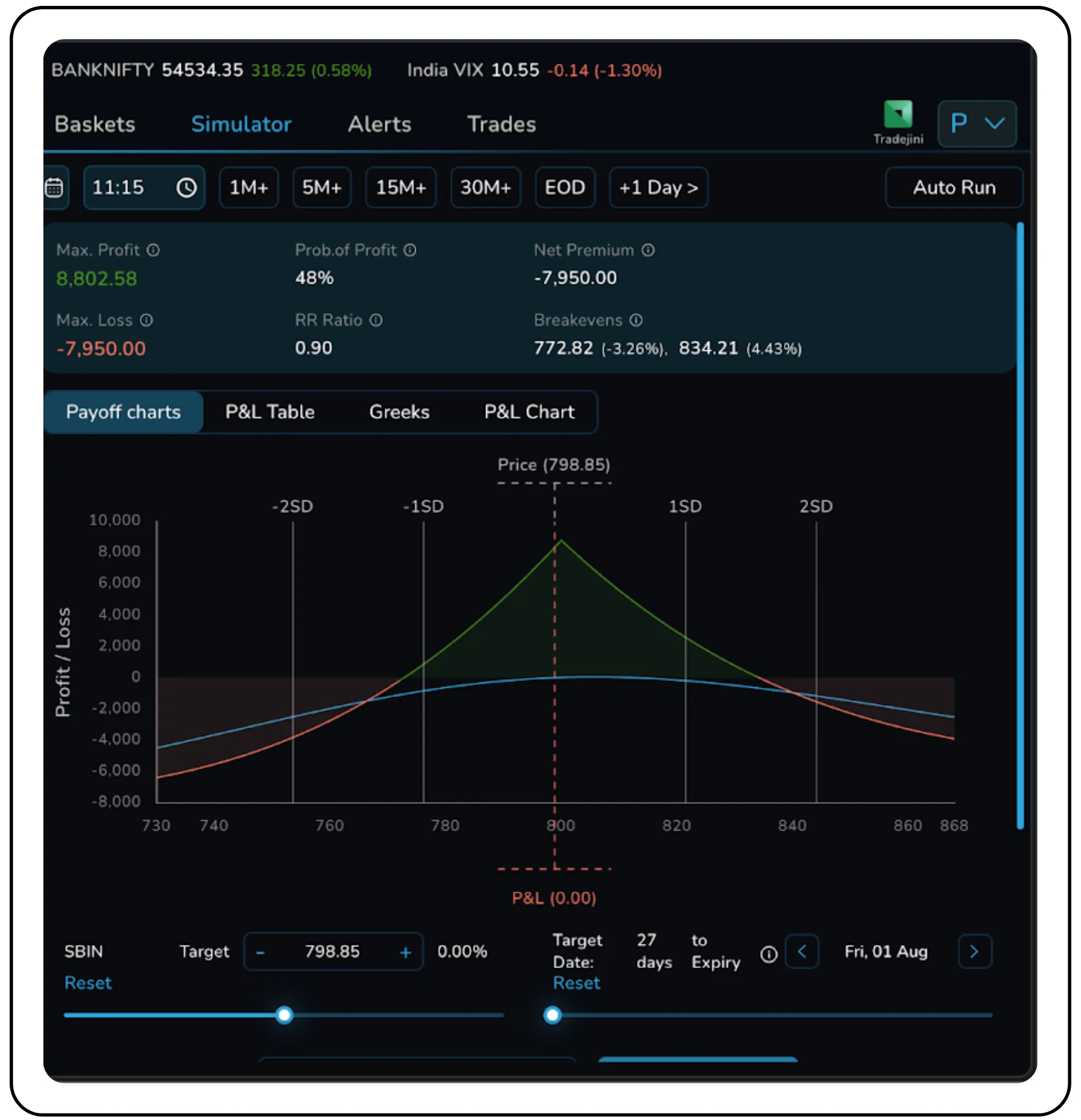Screen dimensions: 1081x1120
Task: Increase target price with plus stepper
Action: tap(405, 952)
